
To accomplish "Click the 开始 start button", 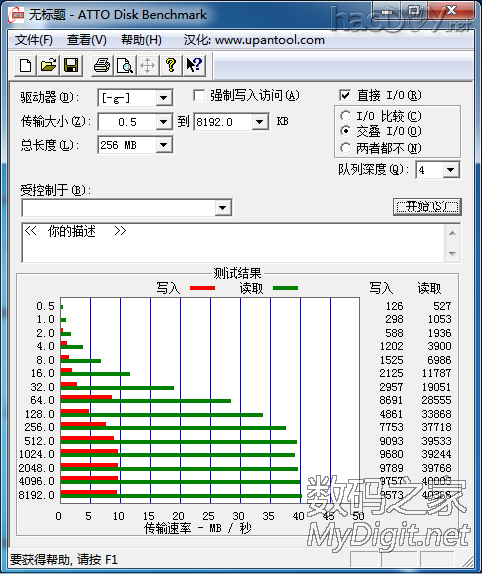I will coord(427,207).
